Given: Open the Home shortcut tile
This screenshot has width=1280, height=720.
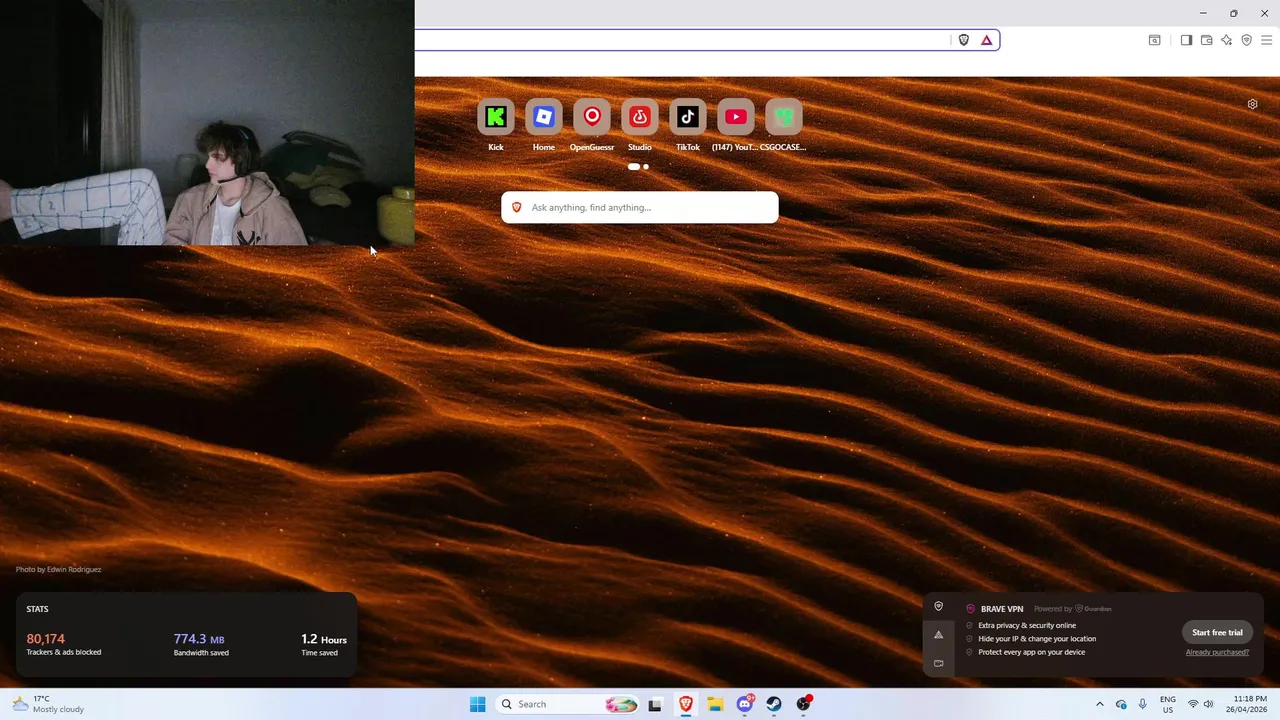Looking at the screenshot, I should [x=544, y=117].
